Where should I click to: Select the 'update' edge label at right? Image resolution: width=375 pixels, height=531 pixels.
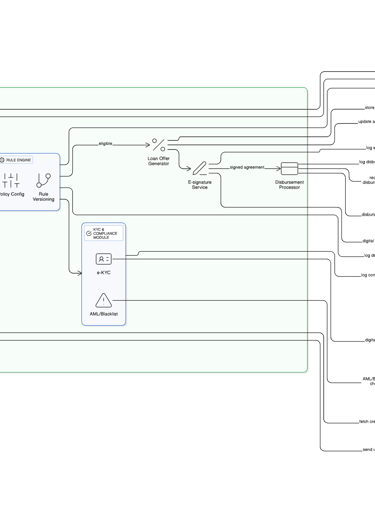point(367,122)
